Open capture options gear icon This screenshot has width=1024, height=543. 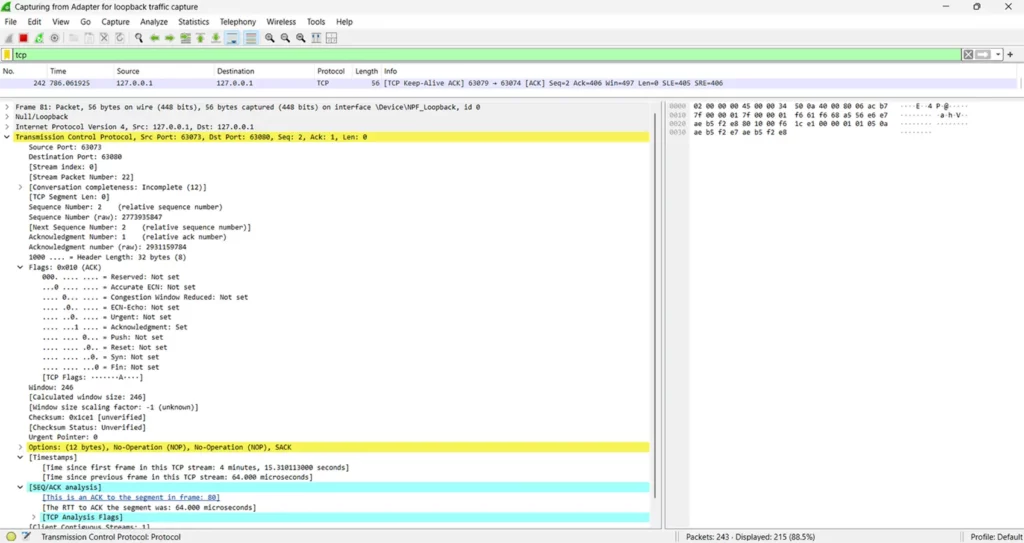pyautogui.click(x=55, y=38)
